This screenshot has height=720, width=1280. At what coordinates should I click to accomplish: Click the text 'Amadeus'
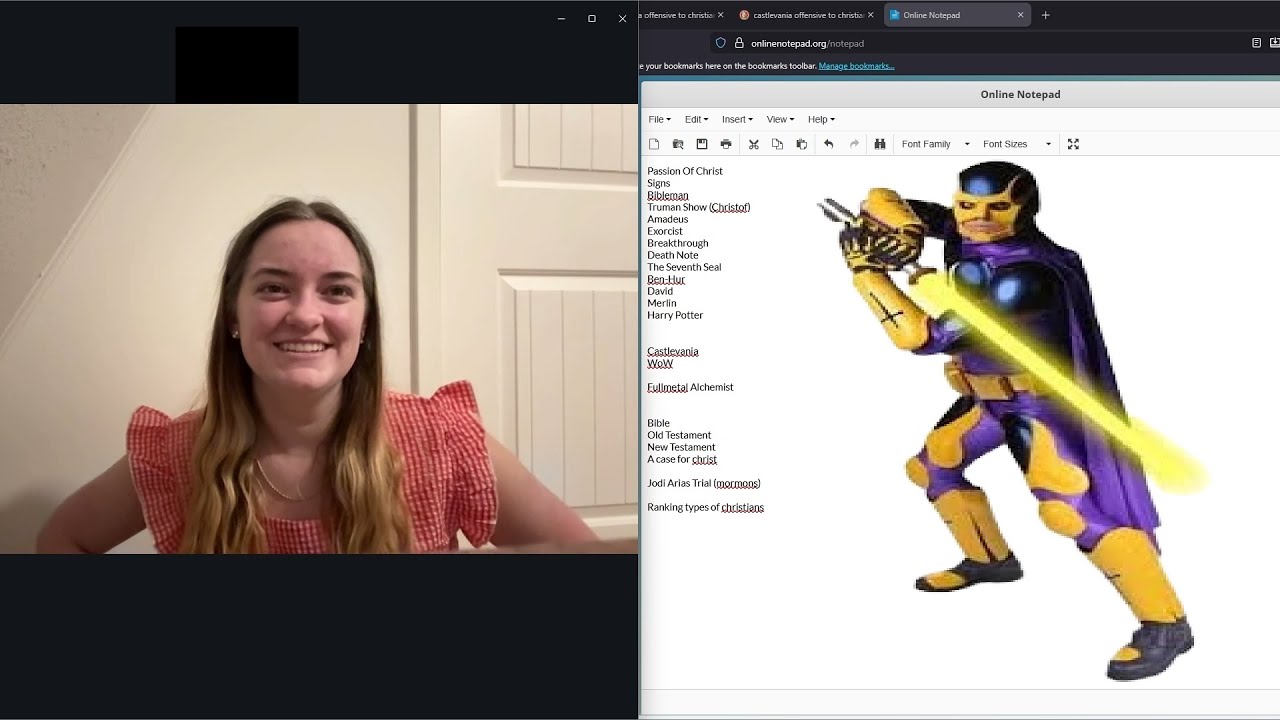coord(667,219)
